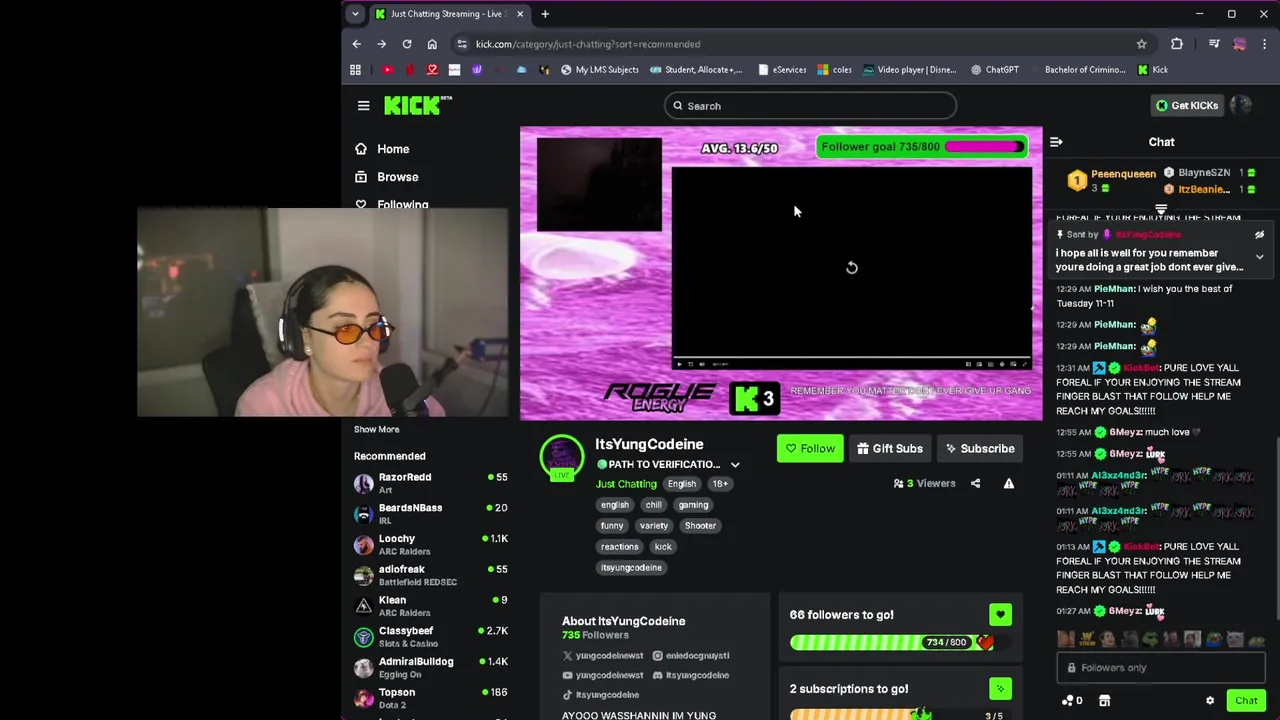The height and width of the screenshot is (720, 1280).
Task: Click the browser address bar URL
Action: (588, 44)
